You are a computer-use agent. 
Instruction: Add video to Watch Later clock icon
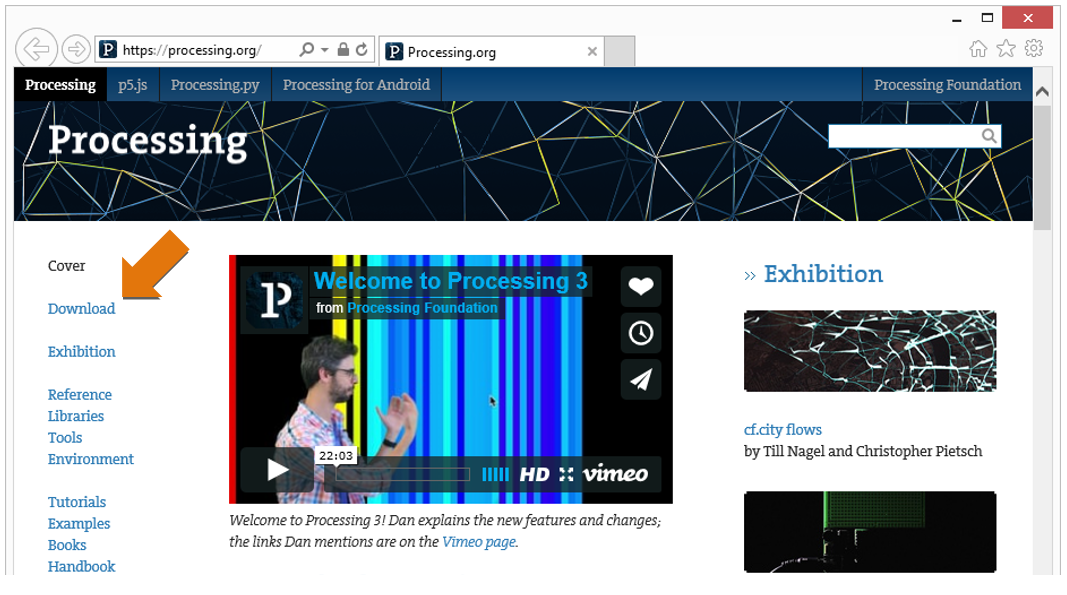(x=640, y=333)
